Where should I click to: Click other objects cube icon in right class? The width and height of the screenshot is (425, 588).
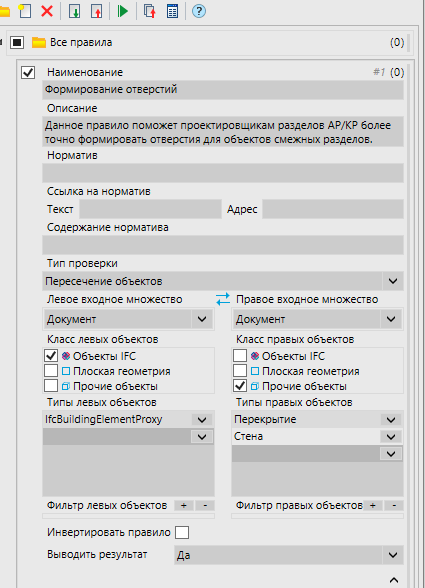[255, 386]
